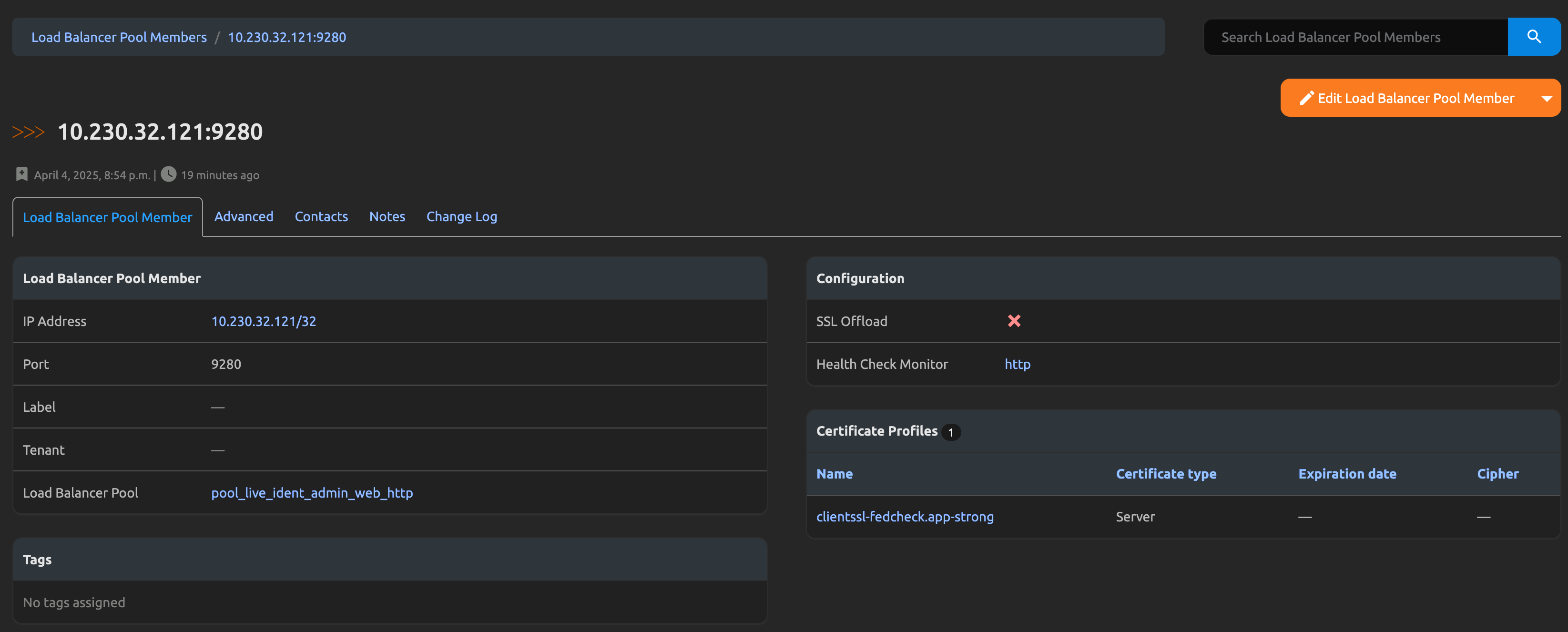Focus the Search Load Balancer Pool Members field

[1355, 37]
